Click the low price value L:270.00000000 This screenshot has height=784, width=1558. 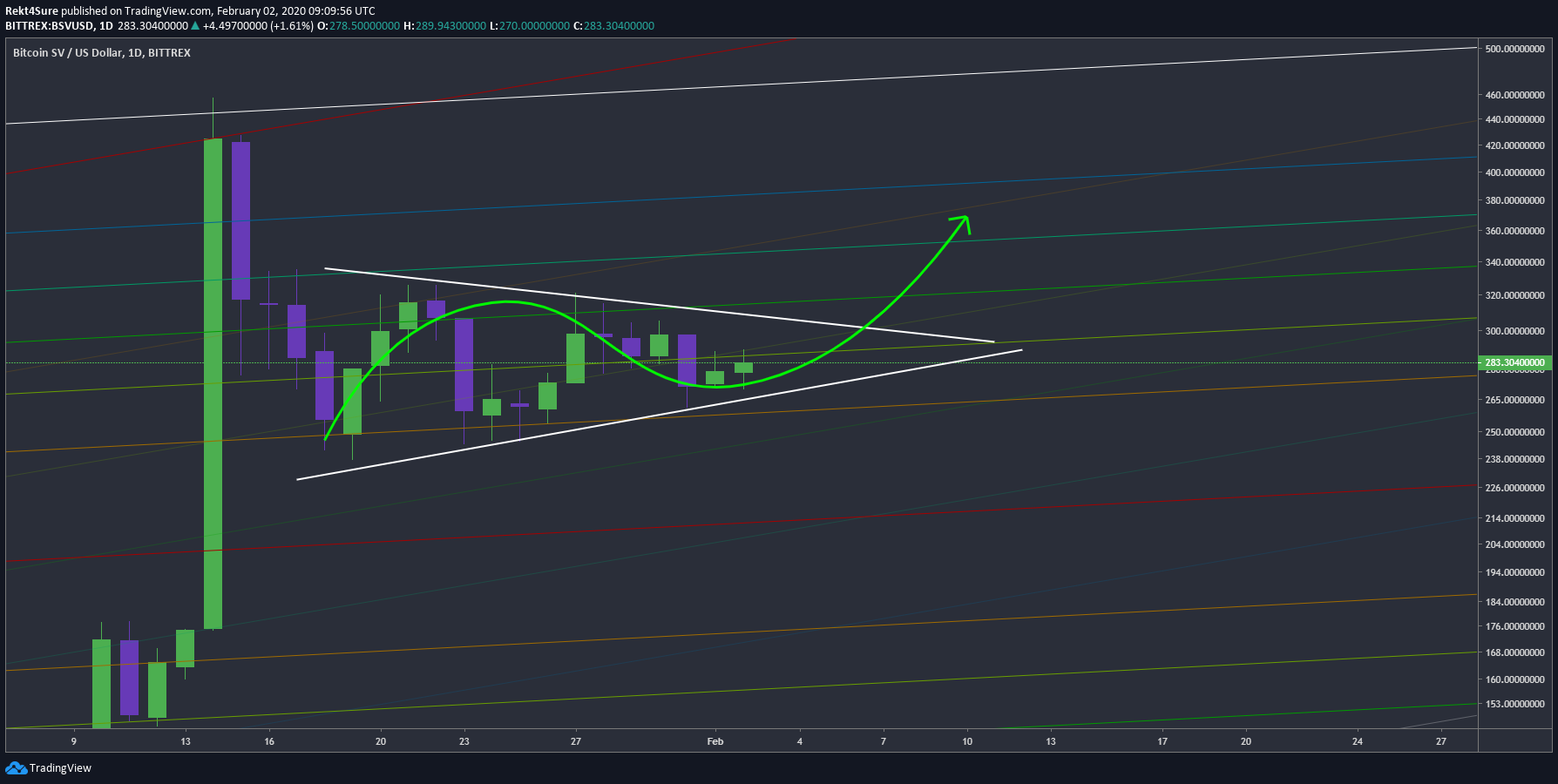[529, 26]
